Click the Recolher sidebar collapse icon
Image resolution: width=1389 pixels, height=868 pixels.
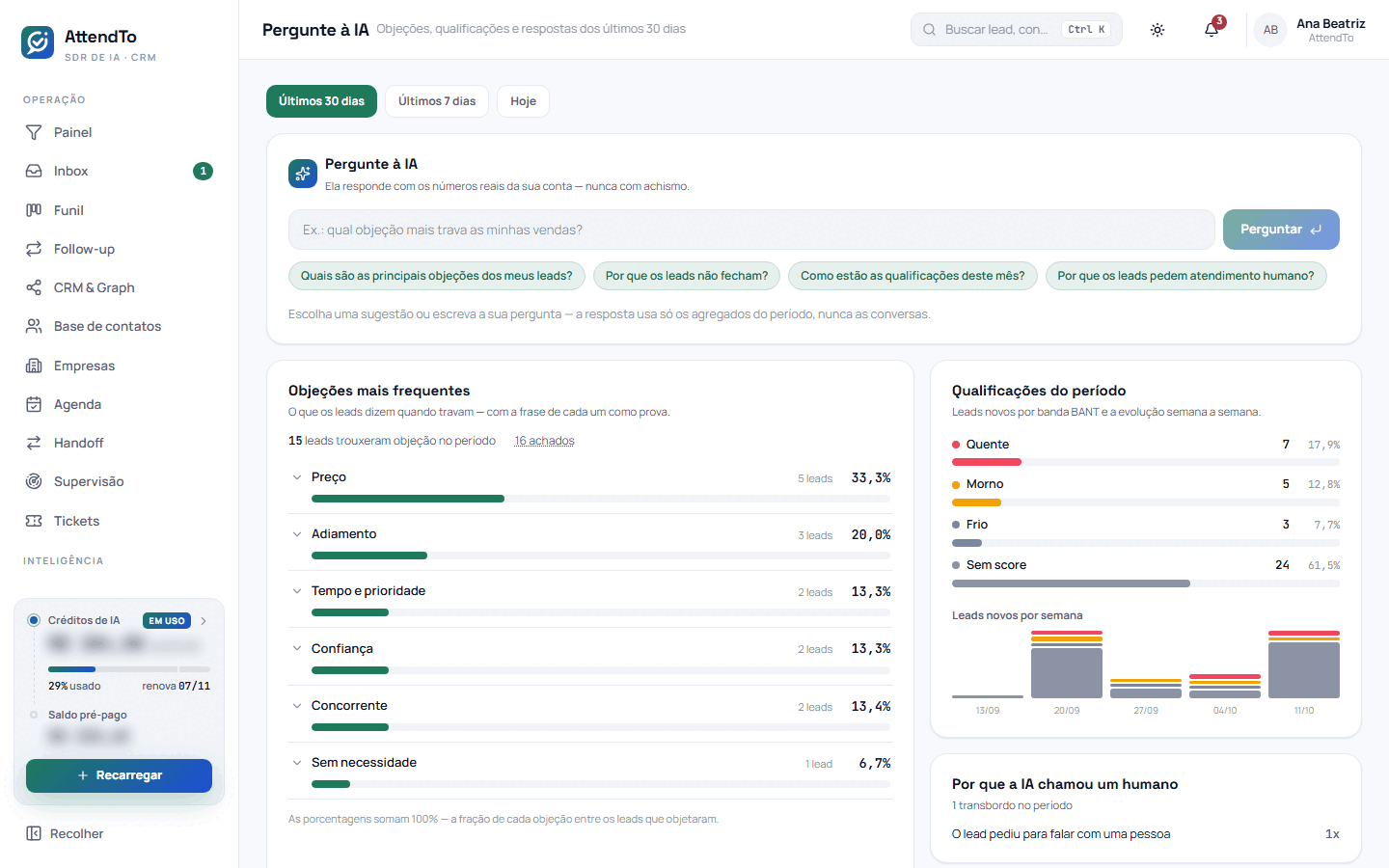click(34, 833)
